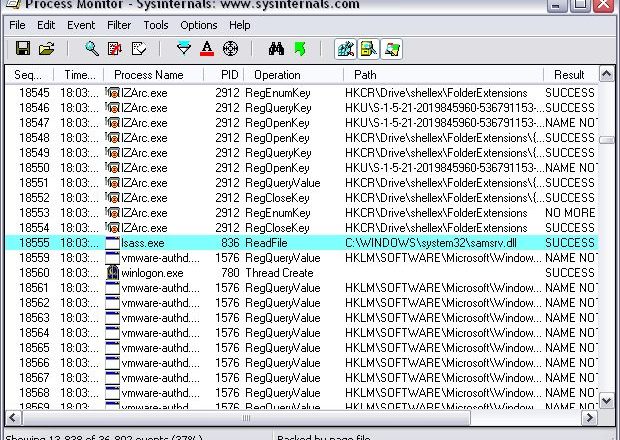This screenshot has height=440, width=620.
Task: Select vmware-authd process name in row 18563
Action: click(161, 318)
